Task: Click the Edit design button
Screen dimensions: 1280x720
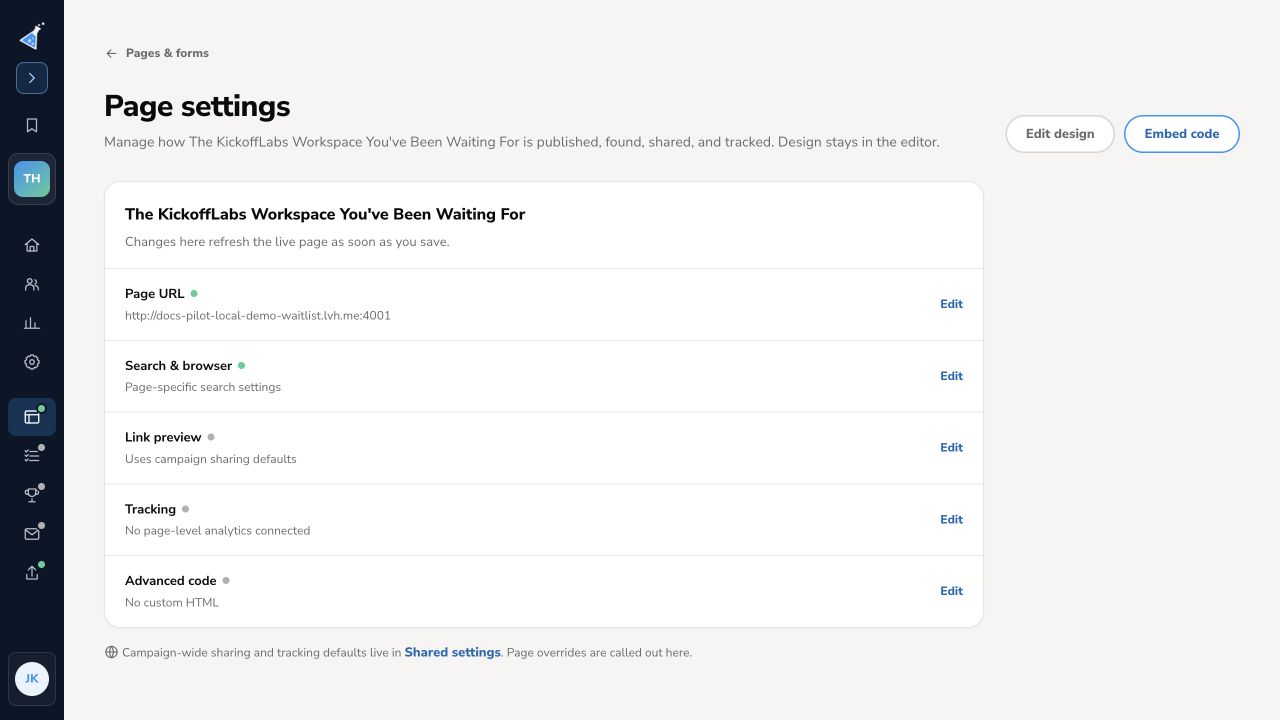Action: point(1060,134)
